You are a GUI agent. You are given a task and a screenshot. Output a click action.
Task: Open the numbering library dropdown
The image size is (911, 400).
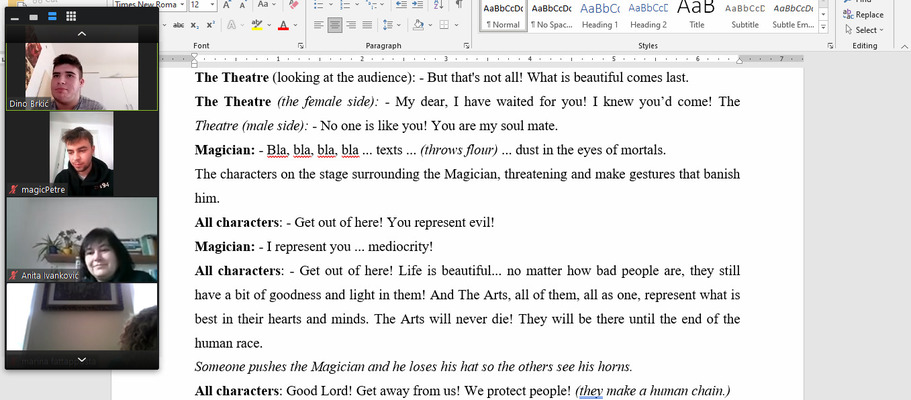coord(357,4)
